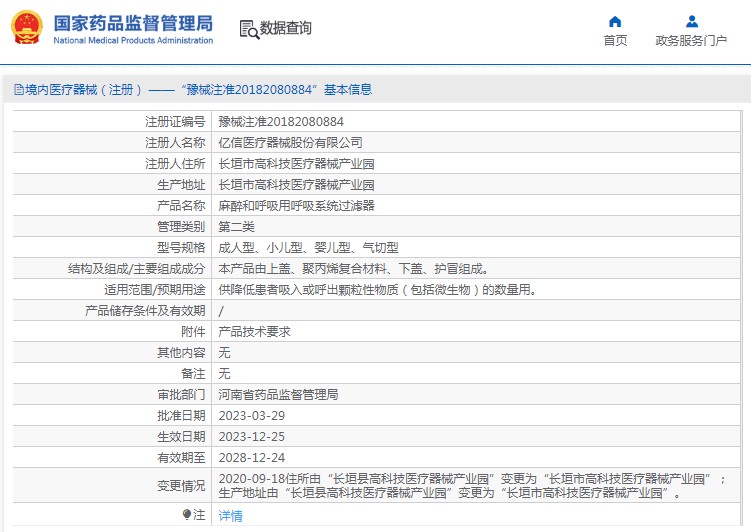Select the 供降低患者吸入 intended use text
This screenshot has width=751, height=532.
(377, 290)
